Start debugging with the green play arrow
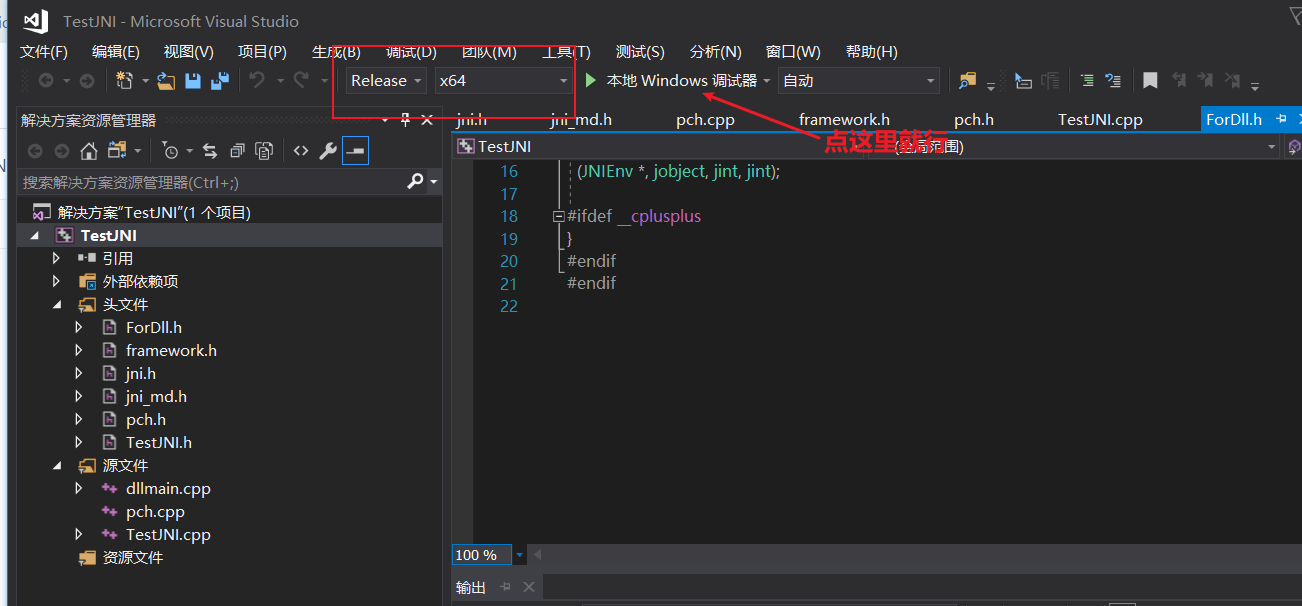This screenshot has width=1302, height=606. point(591,80)
